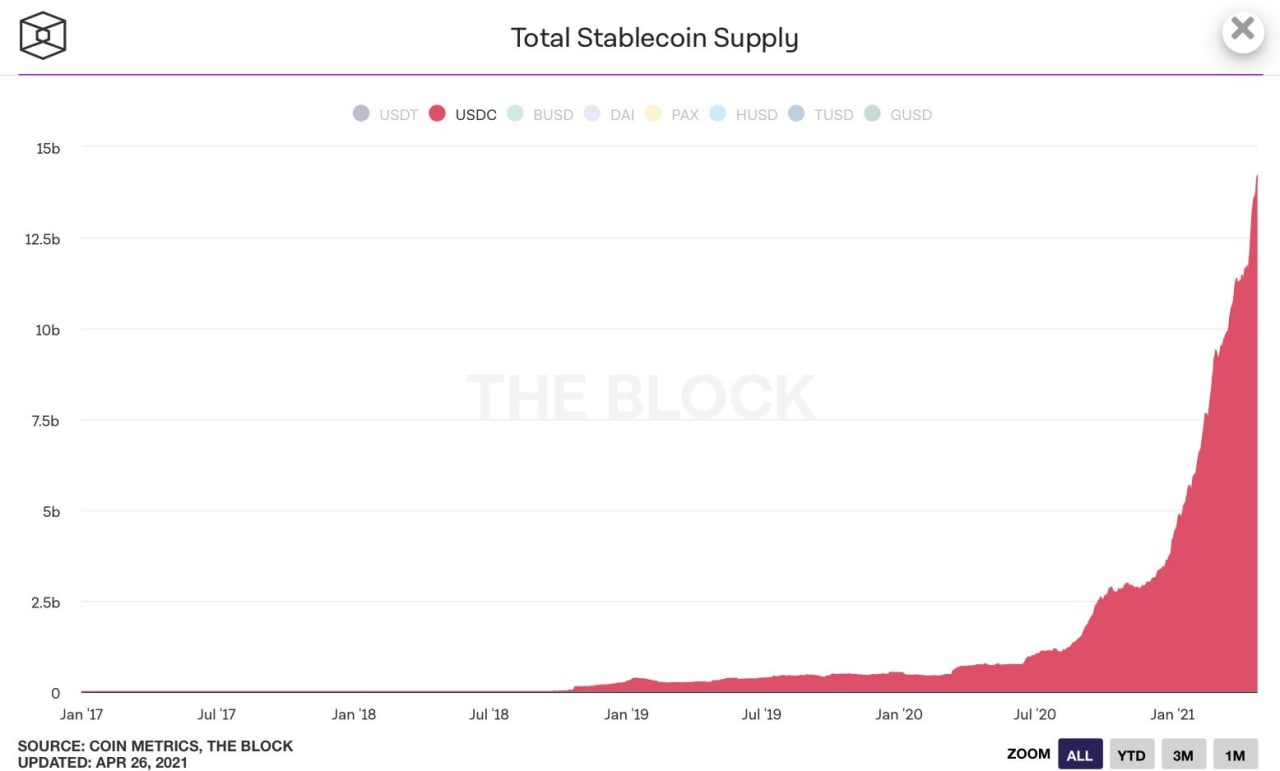This screenshot has width=1280, height=771.
Task: Select the ALL zoom range
Action: click(1080, 755)
